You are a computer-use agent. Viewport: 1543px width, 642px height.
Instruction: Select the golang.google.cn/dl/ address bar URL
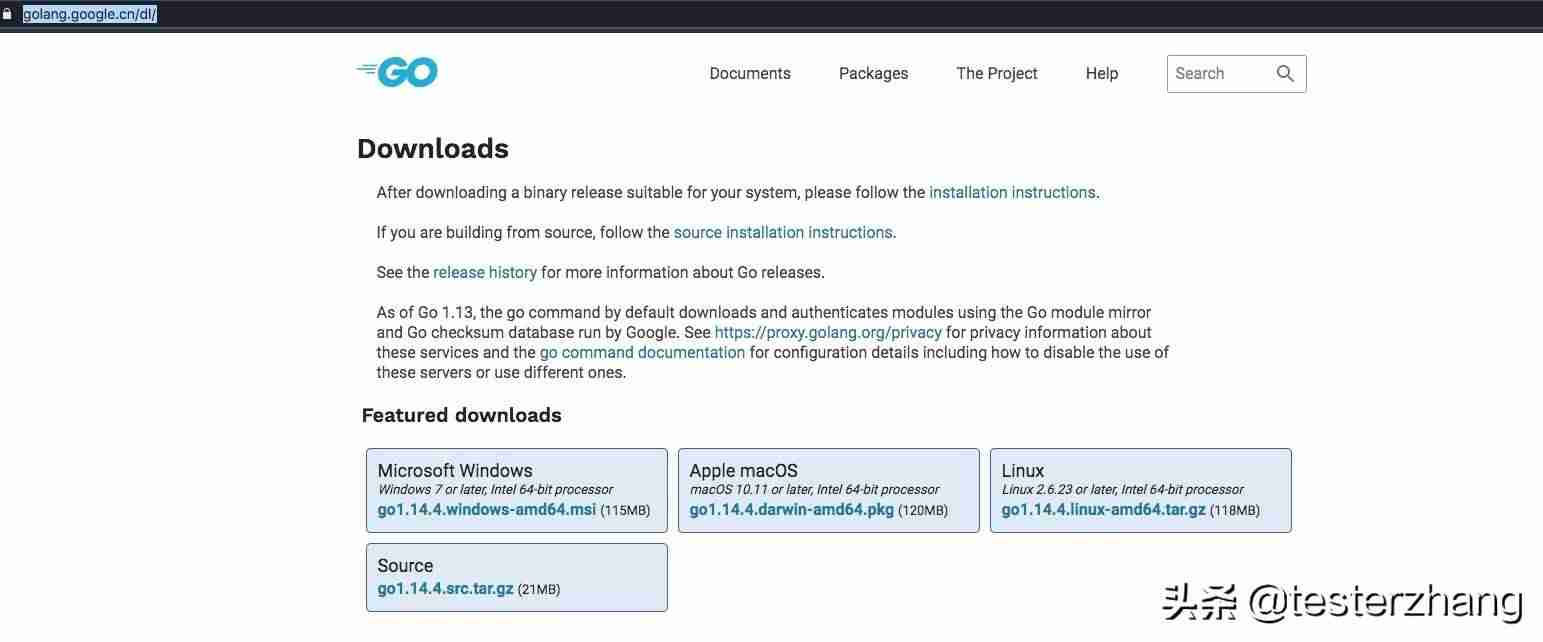click(x=90, y=14)
